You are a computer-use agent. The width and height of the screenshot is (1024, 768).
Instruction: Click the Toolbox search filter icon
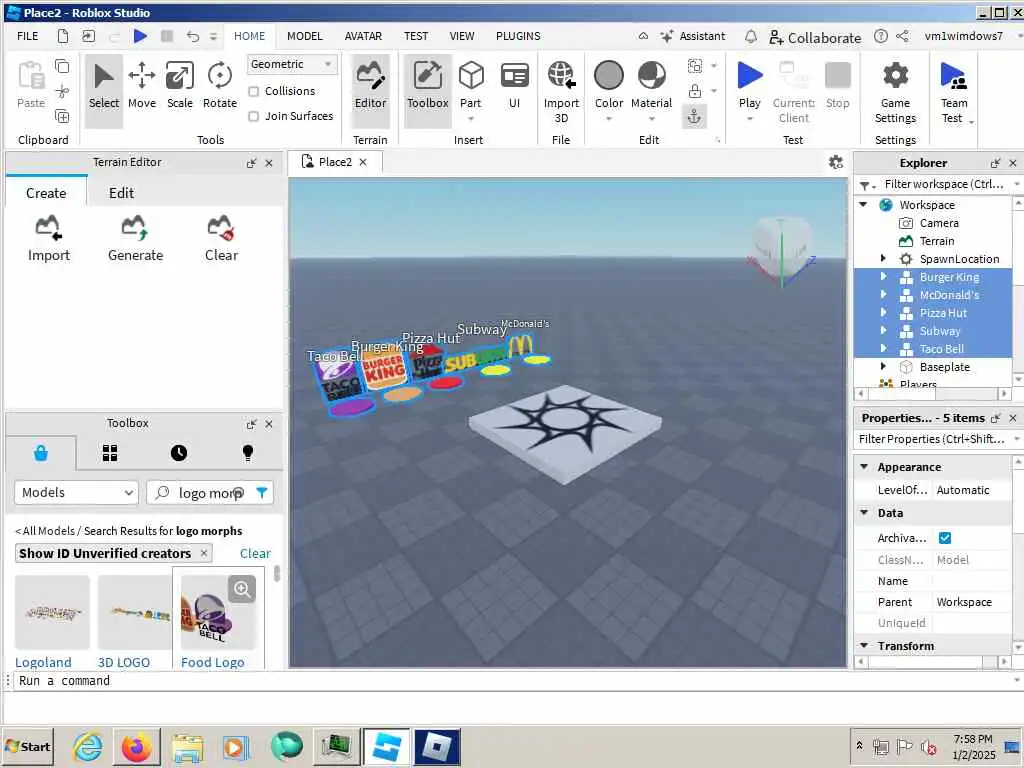click(x=262, y=492)
